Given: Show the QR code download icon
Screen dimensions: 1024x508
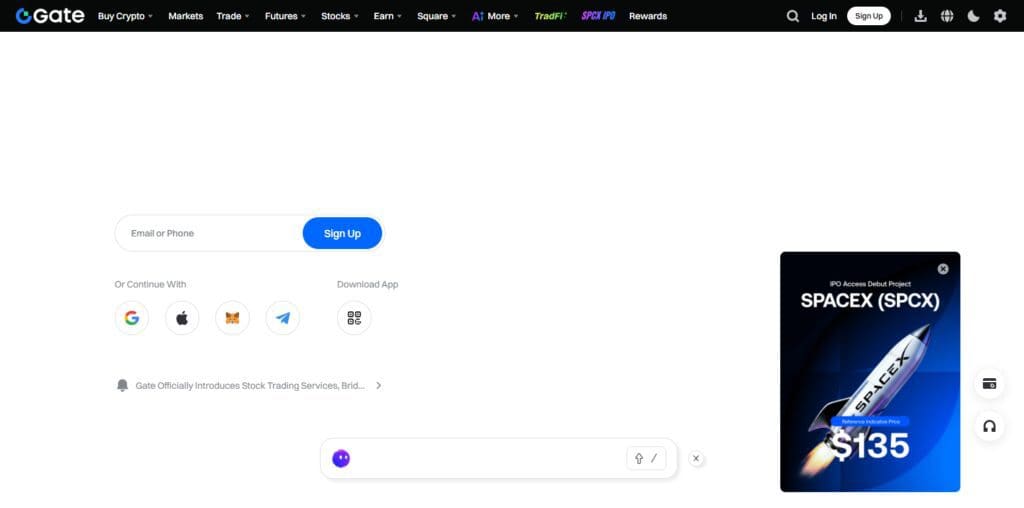Looking at the screenshot, I should coord(354,318).
